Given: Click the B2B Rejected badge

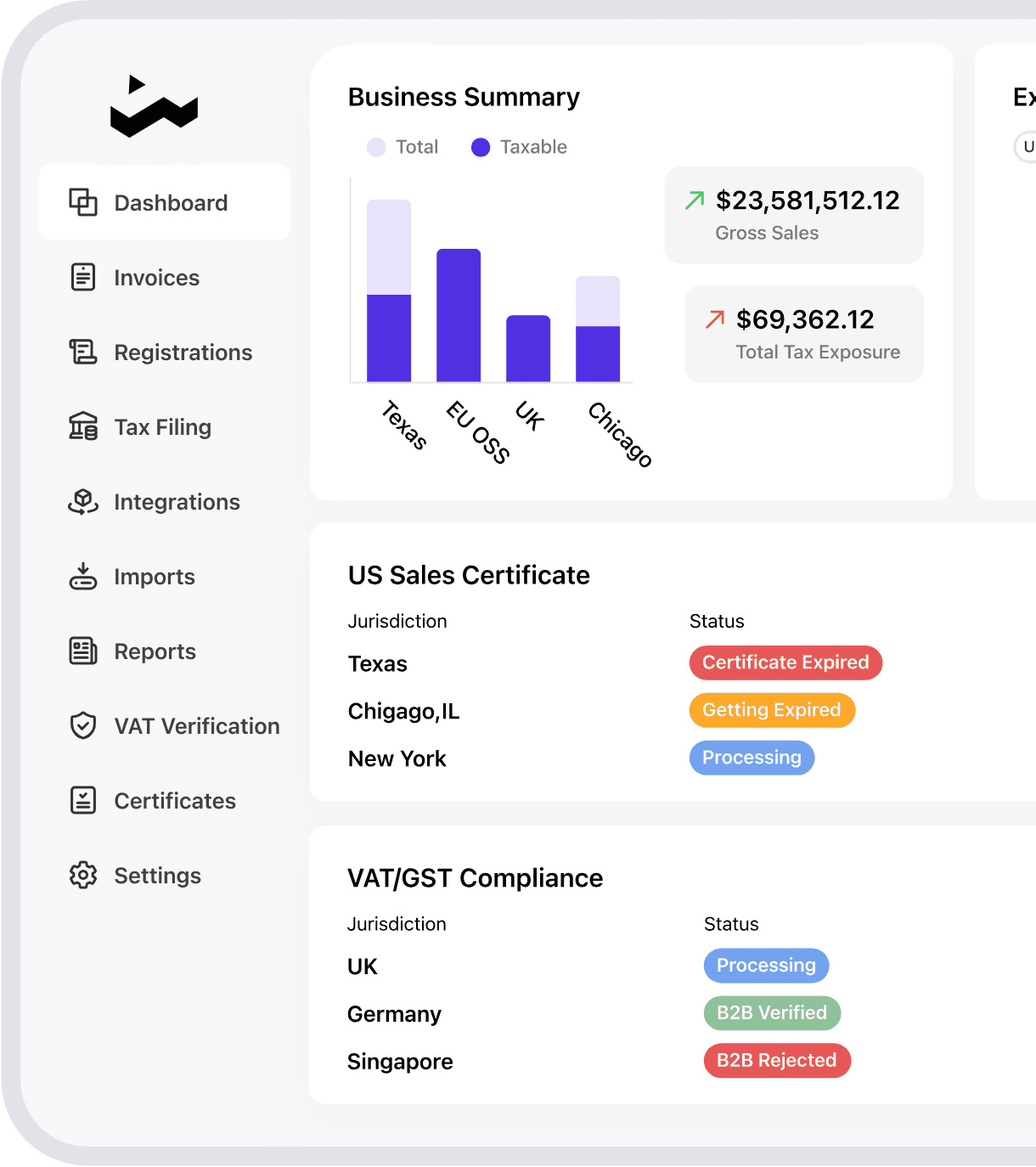Looking at the screenshot, I should (x=777, y=1061).
